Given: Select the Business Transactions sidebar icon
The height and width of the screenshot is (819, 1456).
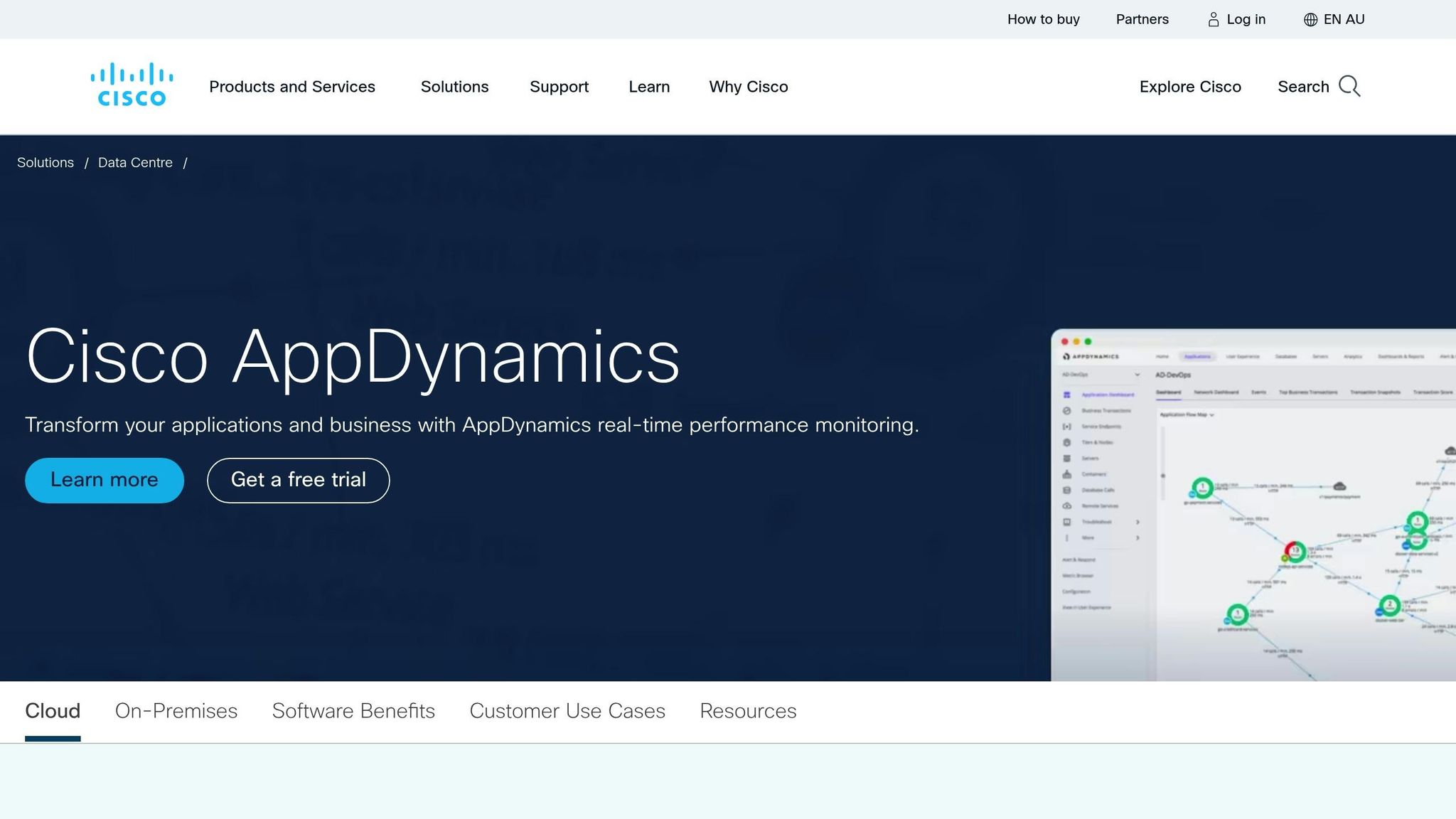Looking at the screenshot, I should 1066,411.
